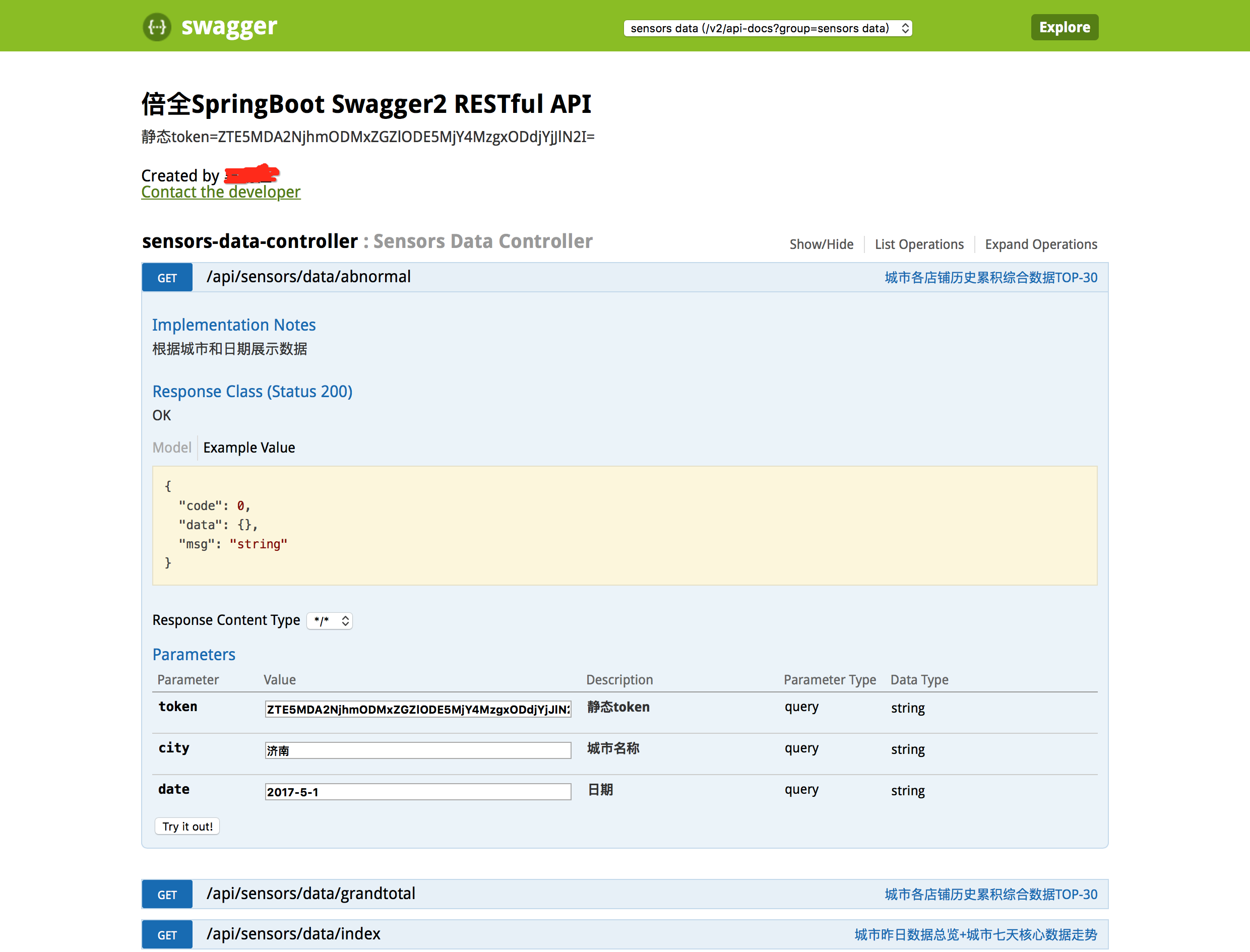This screenshot has height=952, width=1250.
Task: Open the sensors data API group dropdown
Action: click(x=768, y=28)
